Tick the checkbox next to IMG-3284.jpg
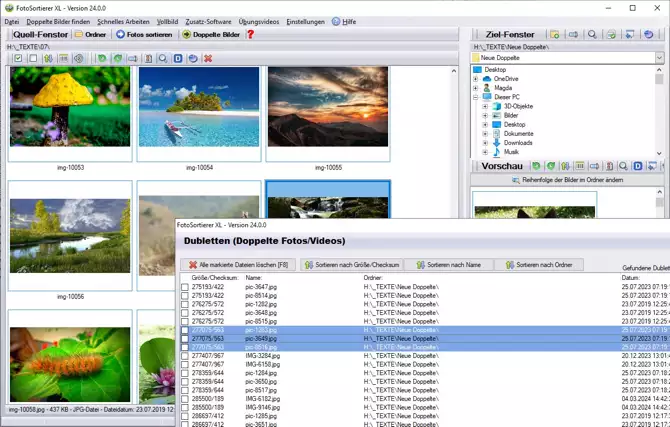Image resolution: width=670 pixels, height=427 pixels. 184,355
